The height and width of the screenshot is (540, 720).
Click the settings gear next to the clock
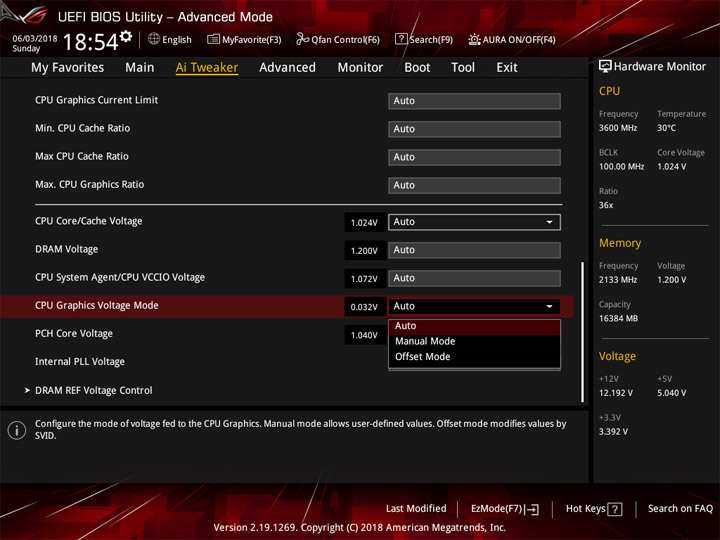126,36
